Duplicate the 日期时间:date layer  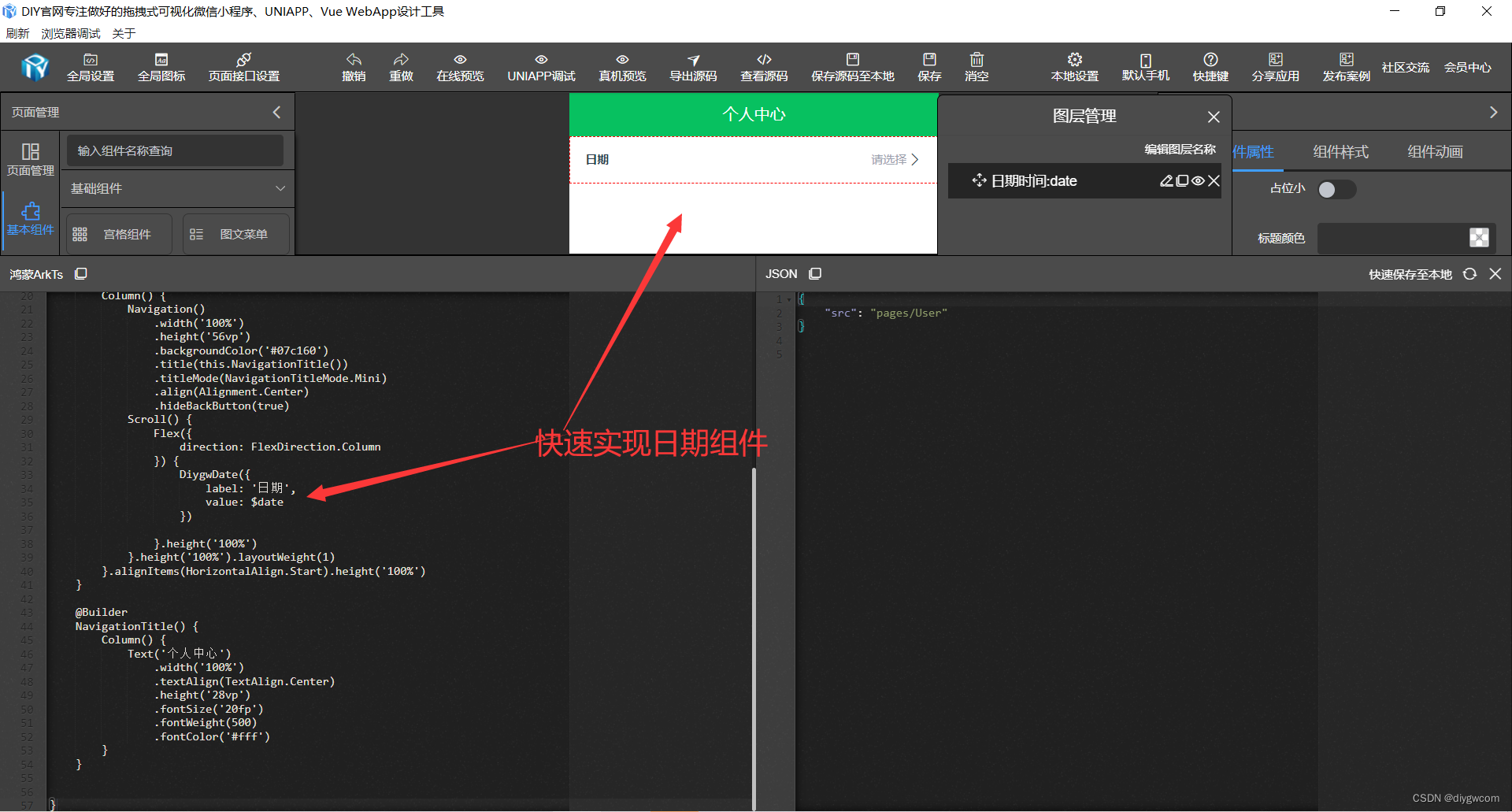pos(1182,181)
